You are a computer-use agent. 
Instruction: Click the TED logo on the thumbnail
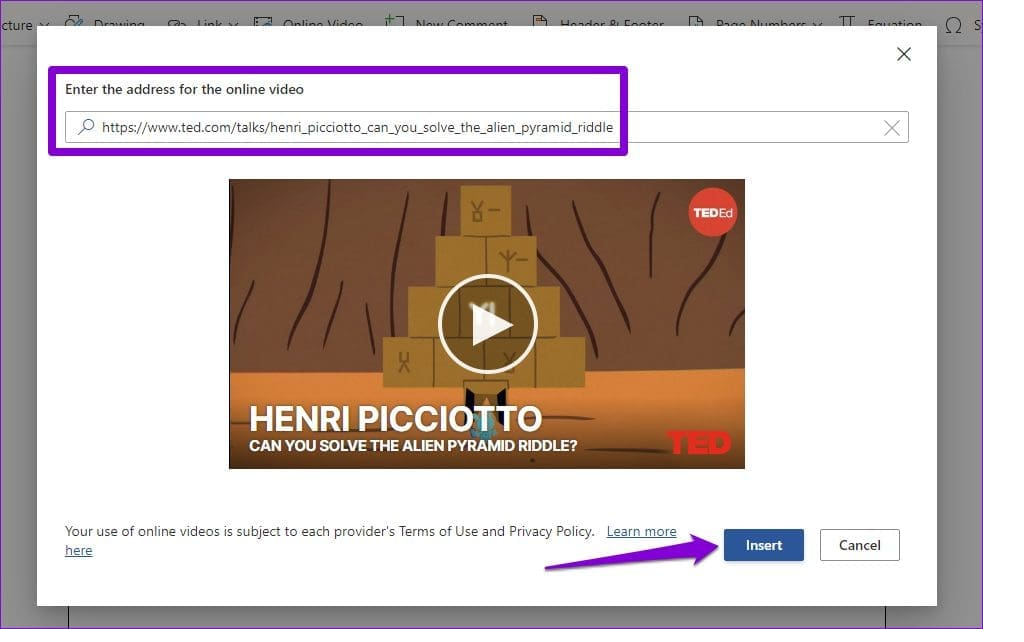(x=699, y=443)
